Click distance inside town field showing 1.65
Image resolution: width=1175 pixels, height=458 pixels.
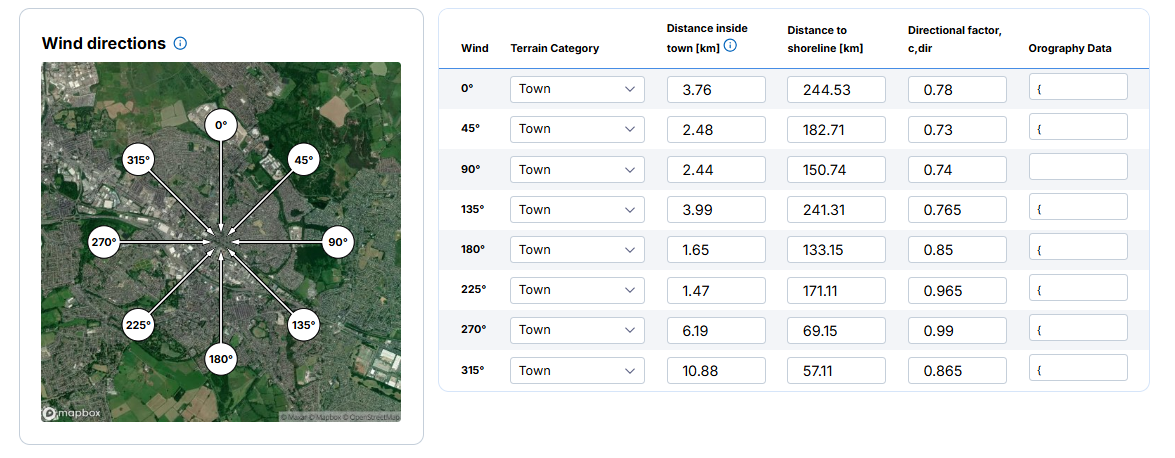click(716, 250)
